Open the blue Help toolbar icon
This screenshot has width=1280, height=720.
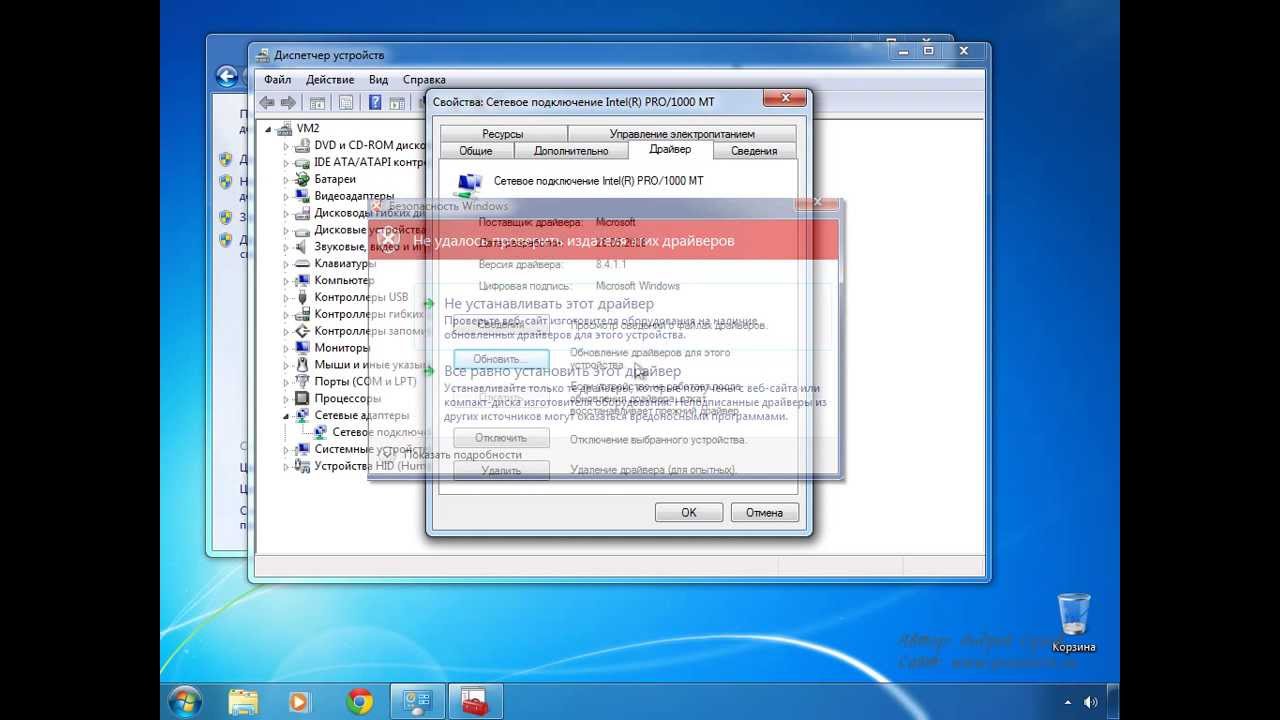click(x=375, y=102)
